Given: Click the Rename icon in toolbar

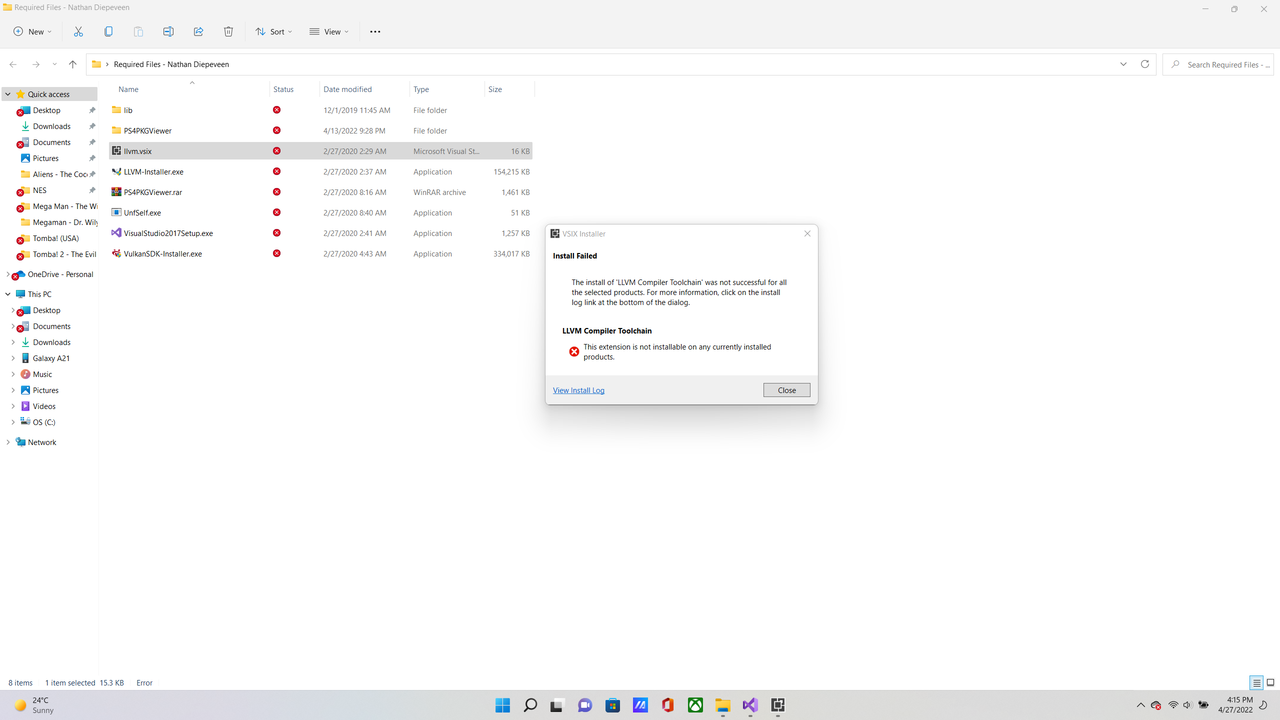Looking at the screenshot, I should [x=168, y=32].
